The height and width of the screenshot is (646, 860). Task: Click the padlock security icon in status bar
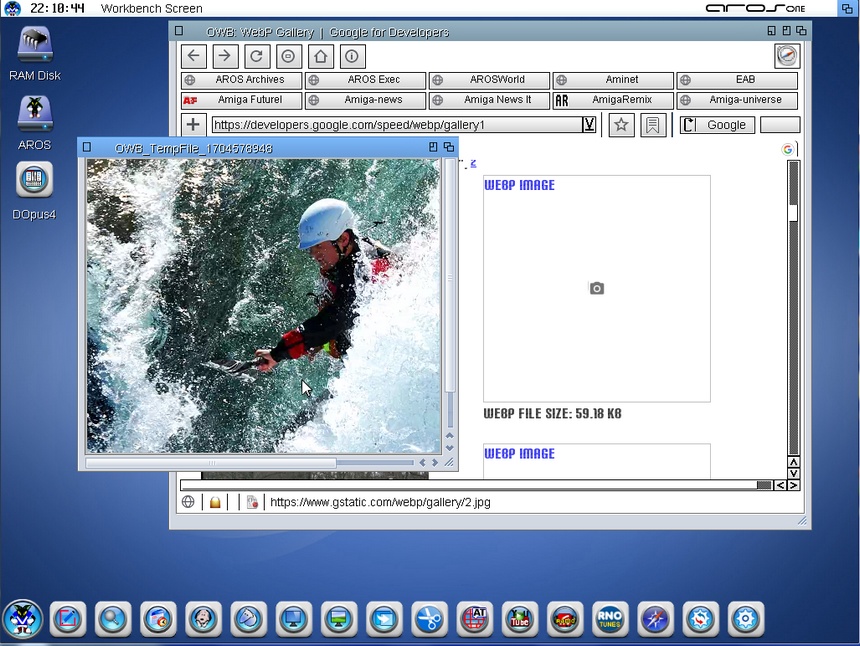tap(215, 502)
